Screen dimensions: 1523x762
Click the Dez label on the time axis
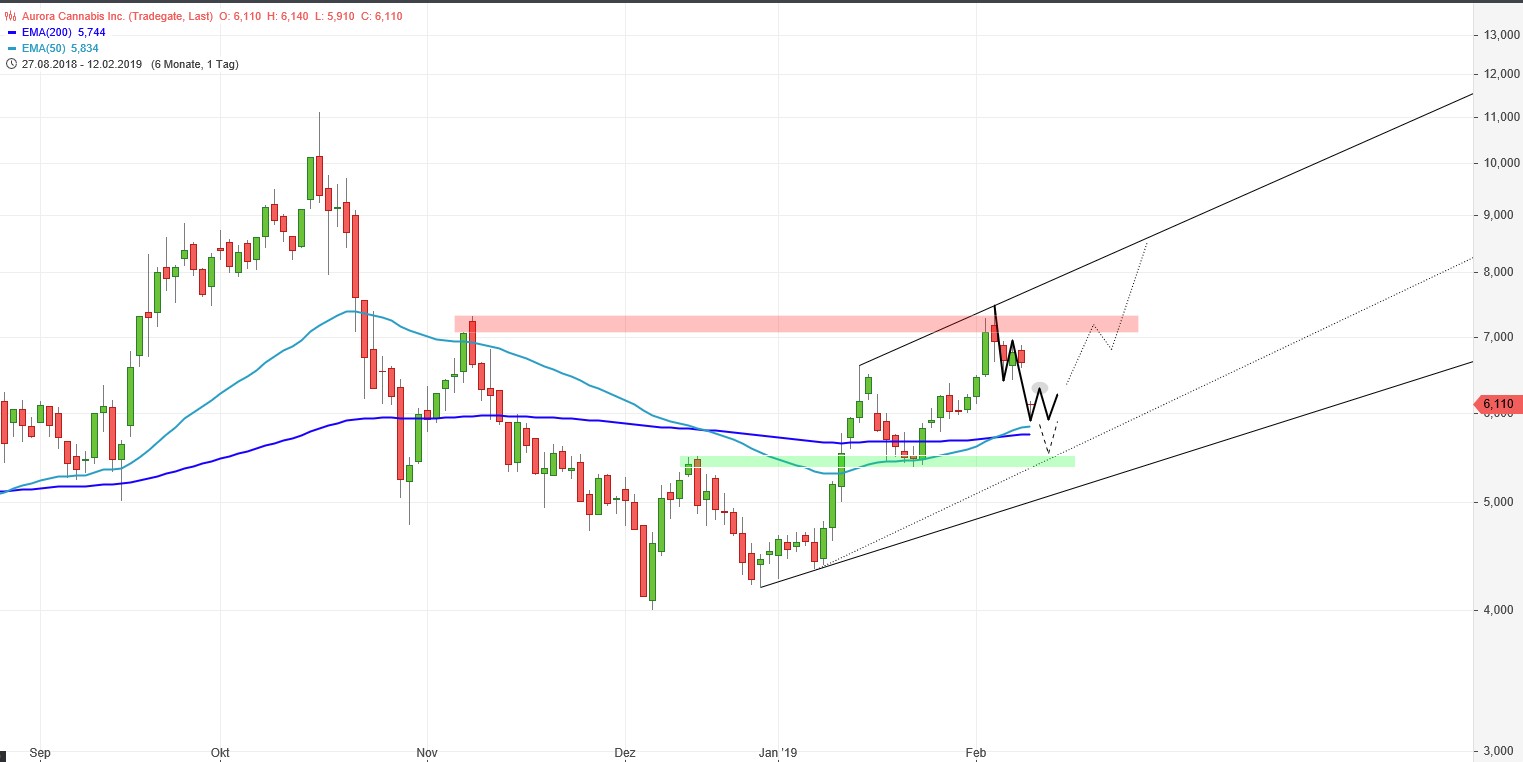(625, 752)
